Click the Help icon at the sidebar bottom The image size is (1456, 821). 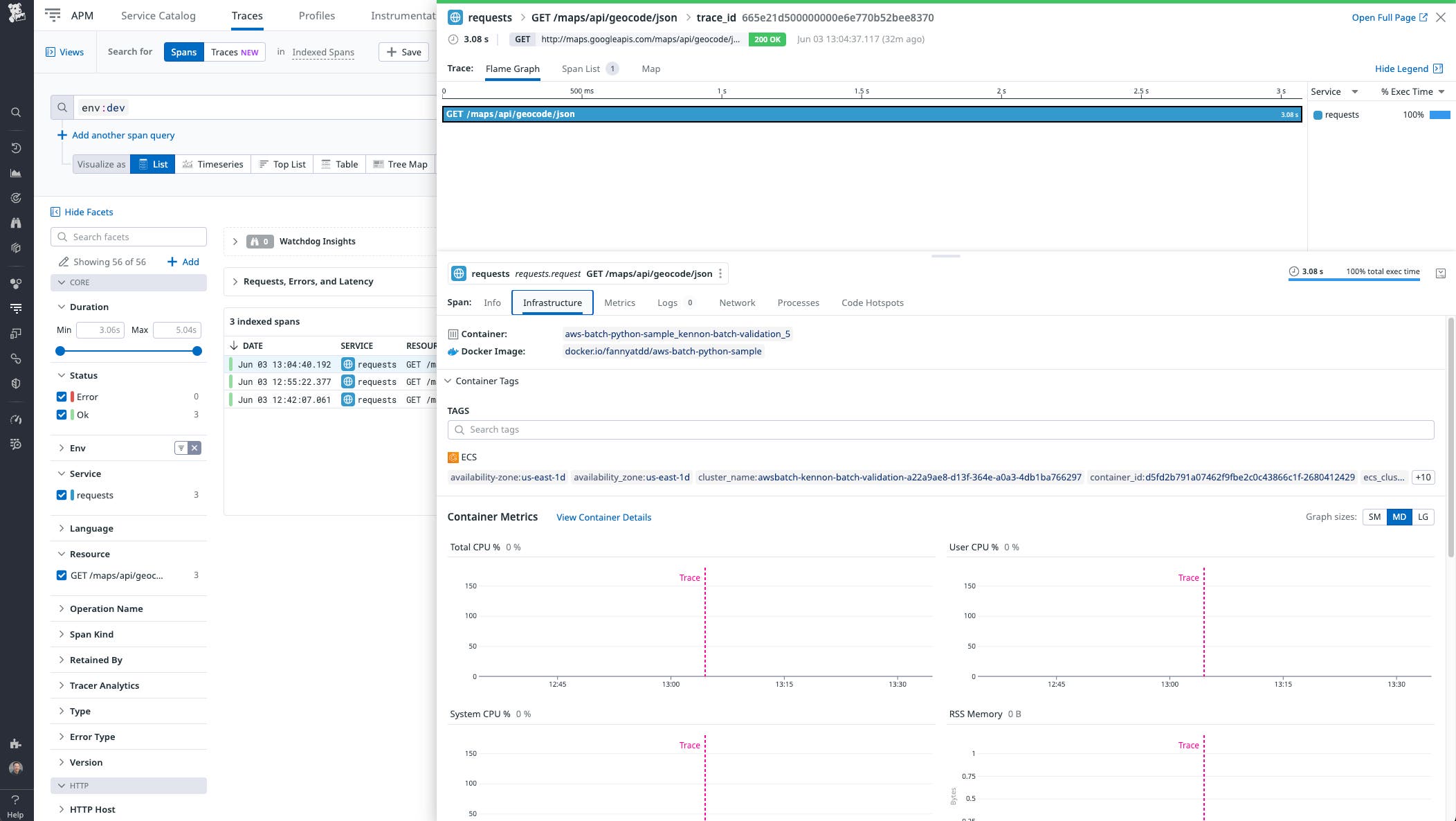point(15,805)
